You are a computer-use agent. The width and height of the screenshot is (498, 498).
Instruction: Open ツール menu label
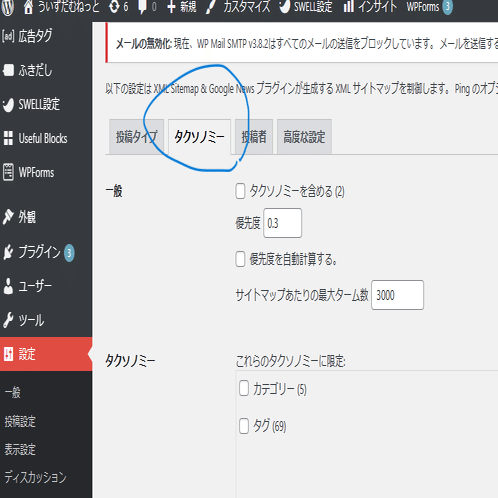pos(31,320)
